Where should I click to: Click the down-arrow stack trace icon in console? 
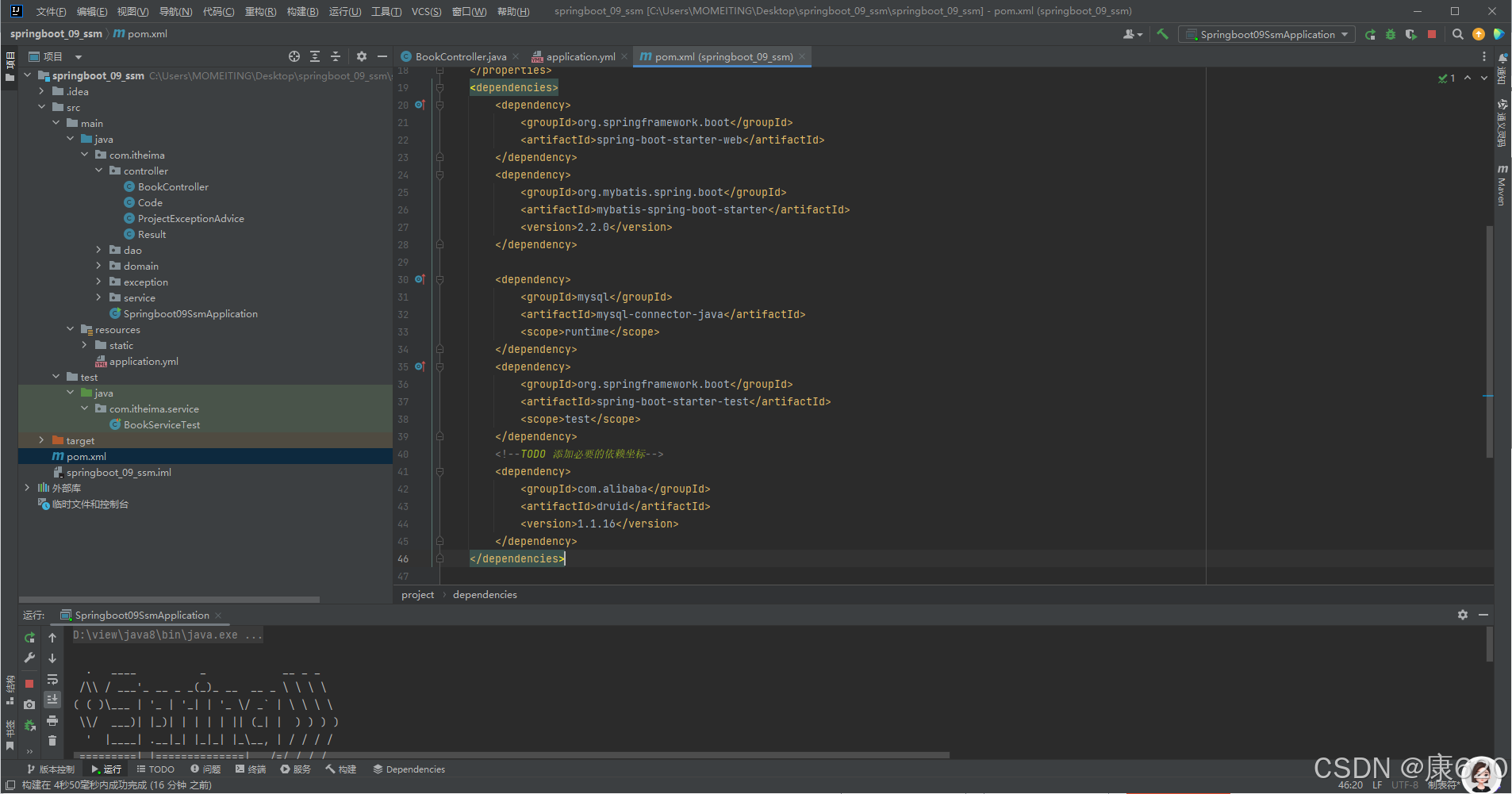[52, 658]
